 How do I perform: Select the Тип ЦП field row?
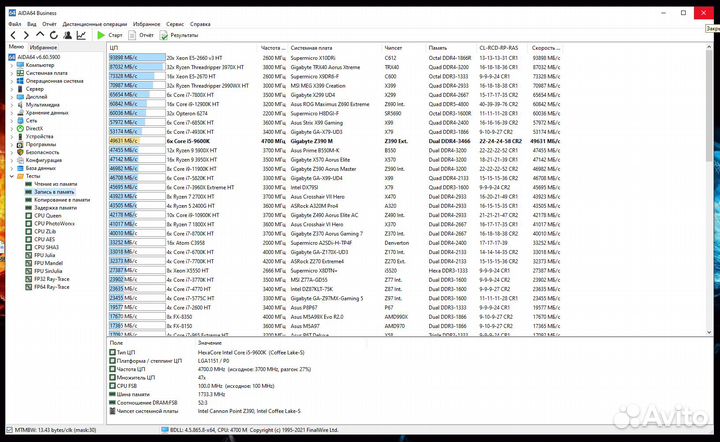click(x=207, y=352)
